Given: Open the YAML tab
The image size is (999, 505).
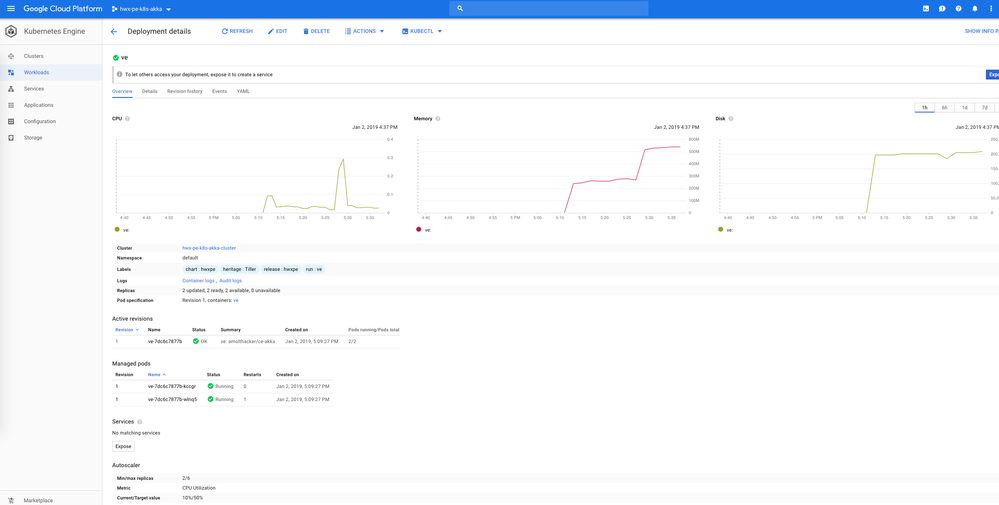Looking at the screenshot, I should (x=243, y=91).
